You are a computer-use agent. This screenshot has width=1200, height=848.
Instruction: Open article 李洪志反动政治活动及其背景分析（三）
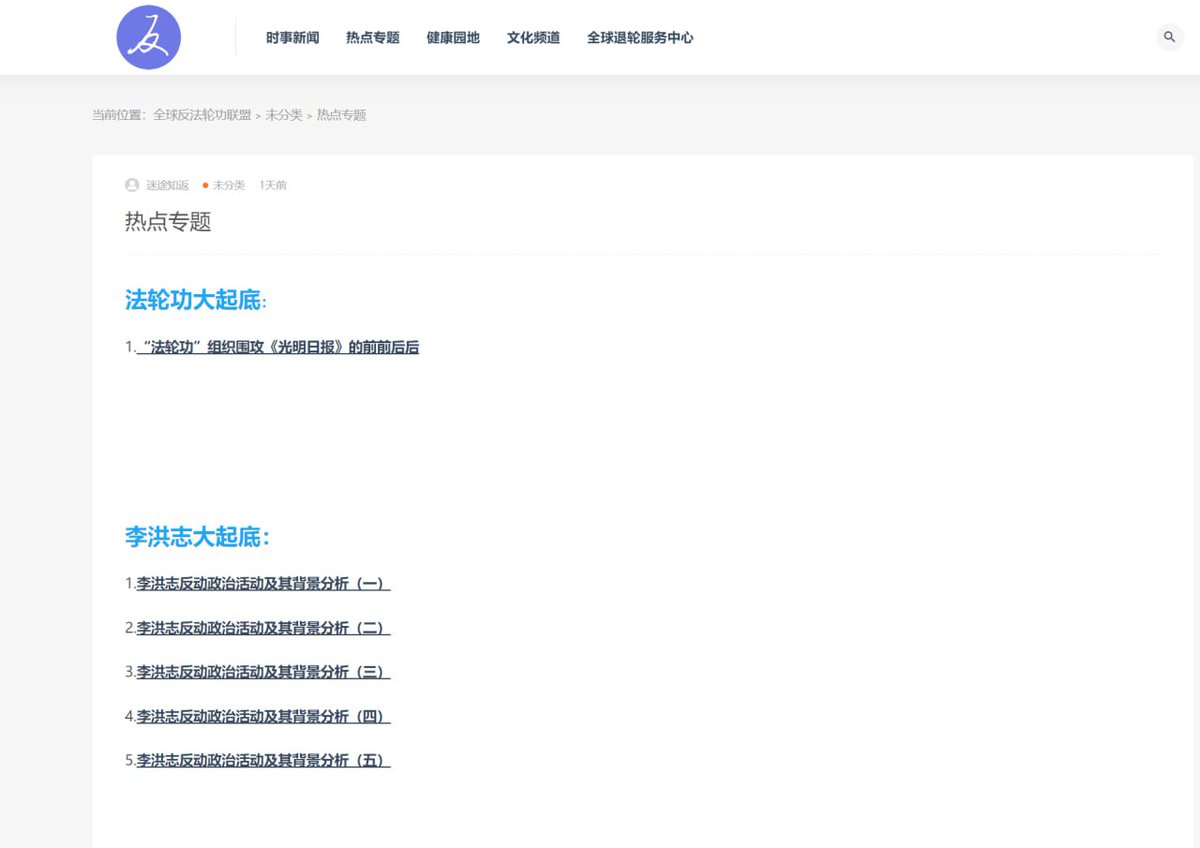point(263,672)
